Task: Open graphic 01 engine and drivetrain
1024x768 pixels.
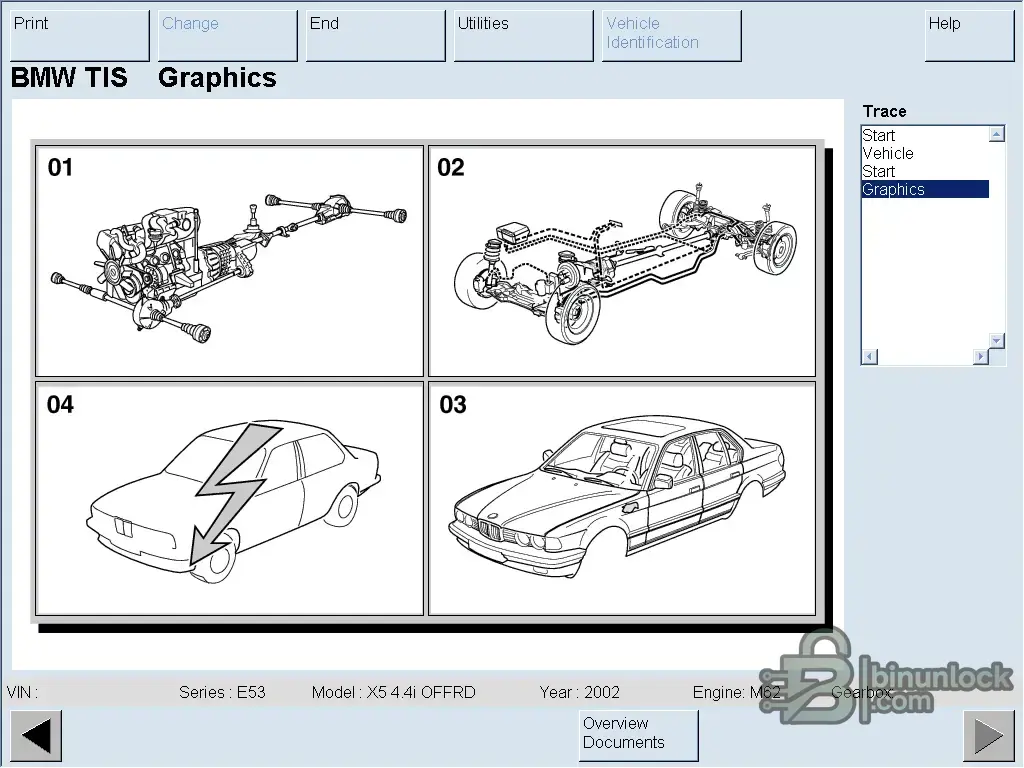Action: point(229,261)
